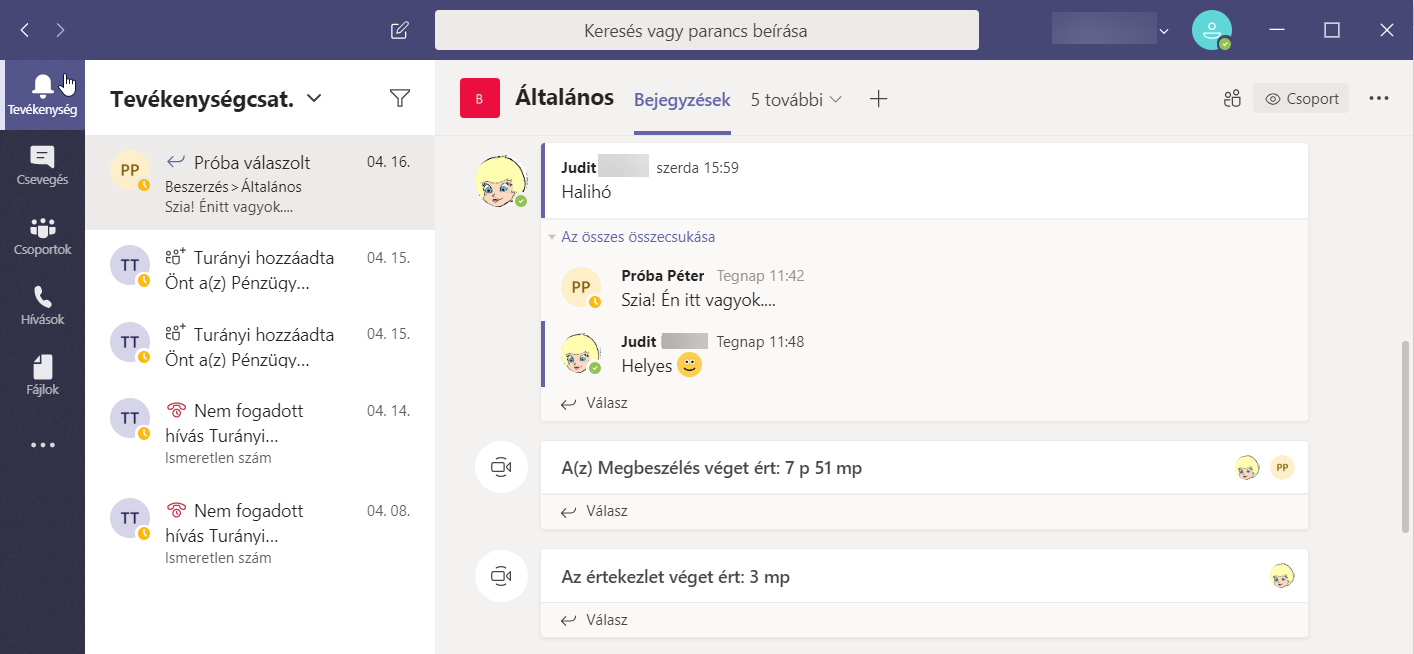This screenshot has width=1414, height=654.
Task: Expand the Tevékenységcsat. feed dropdown
Action: point(314,98)
